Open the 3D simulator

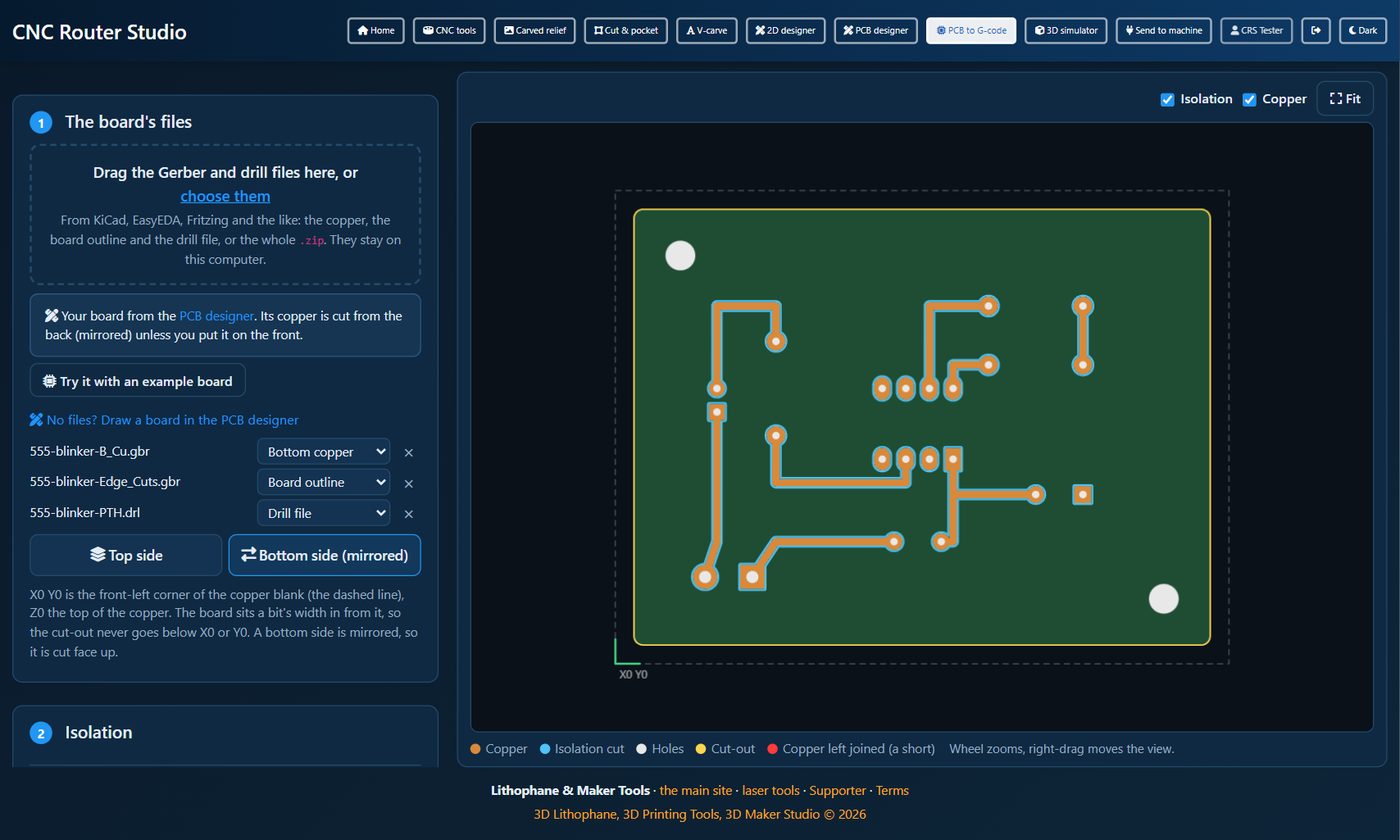(x=1066, y=30)
